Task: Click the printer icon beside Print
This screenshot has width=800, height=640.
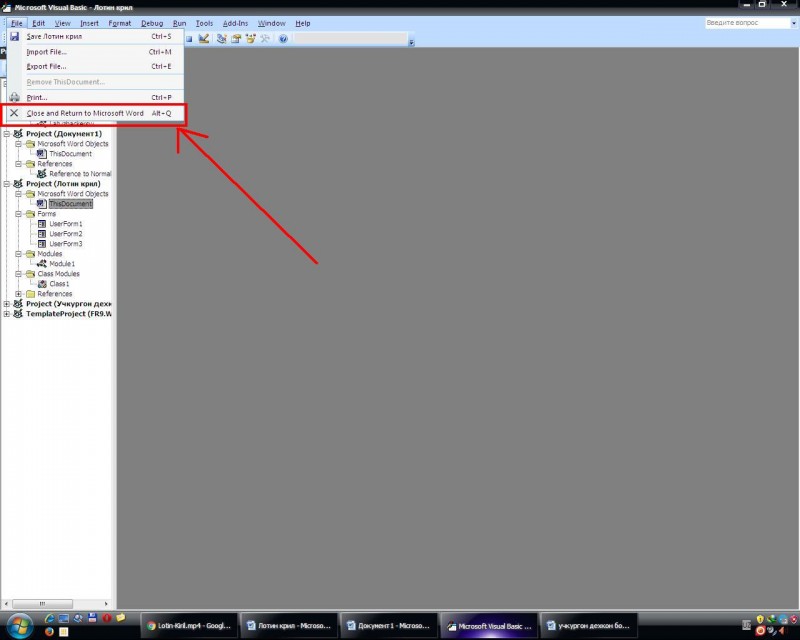Action: click(x=14, y=97)
